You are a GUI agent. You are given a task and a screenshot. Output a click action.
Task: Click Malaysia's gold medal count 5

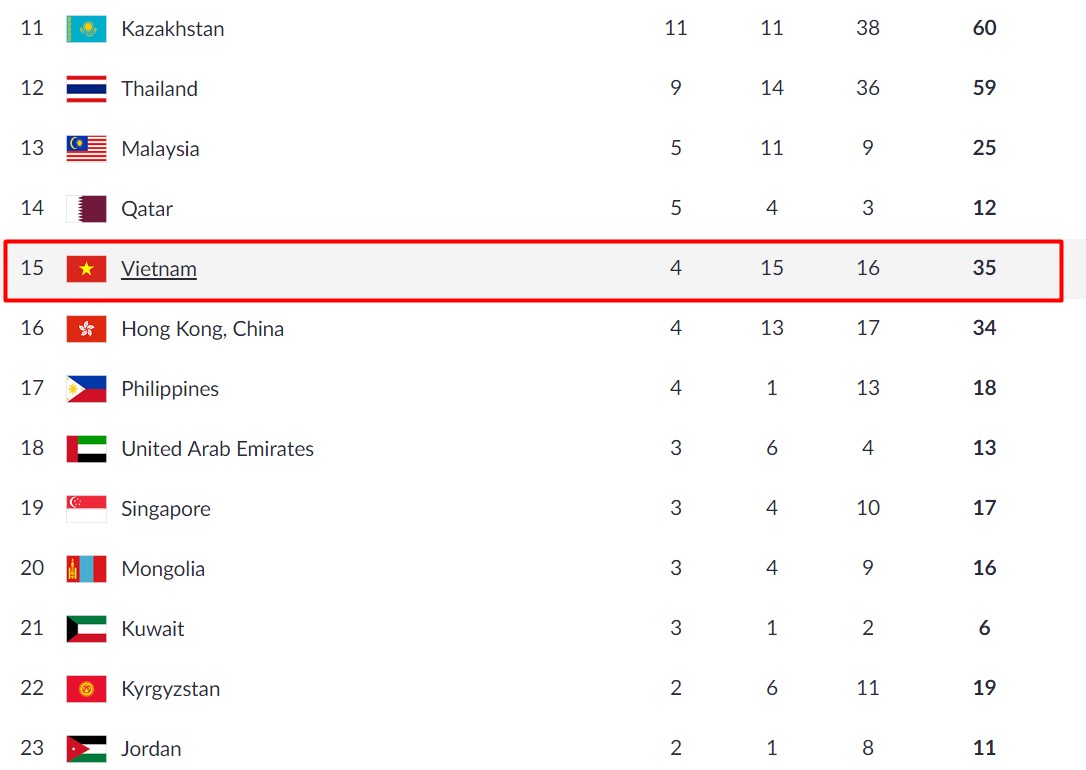pos(676,147)
